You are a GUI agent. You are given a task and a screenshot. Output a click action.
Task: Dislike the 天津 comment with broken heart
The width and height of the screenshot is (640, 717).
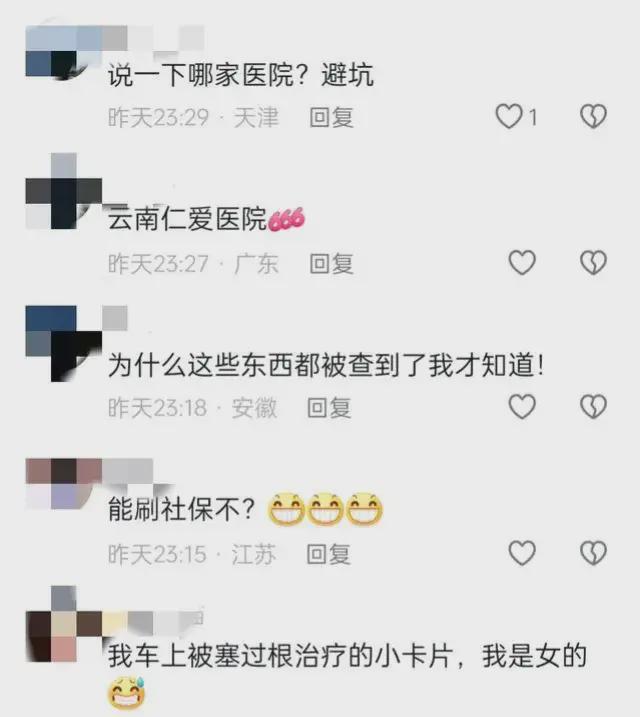pyautogui.click(x=593, y=116)
